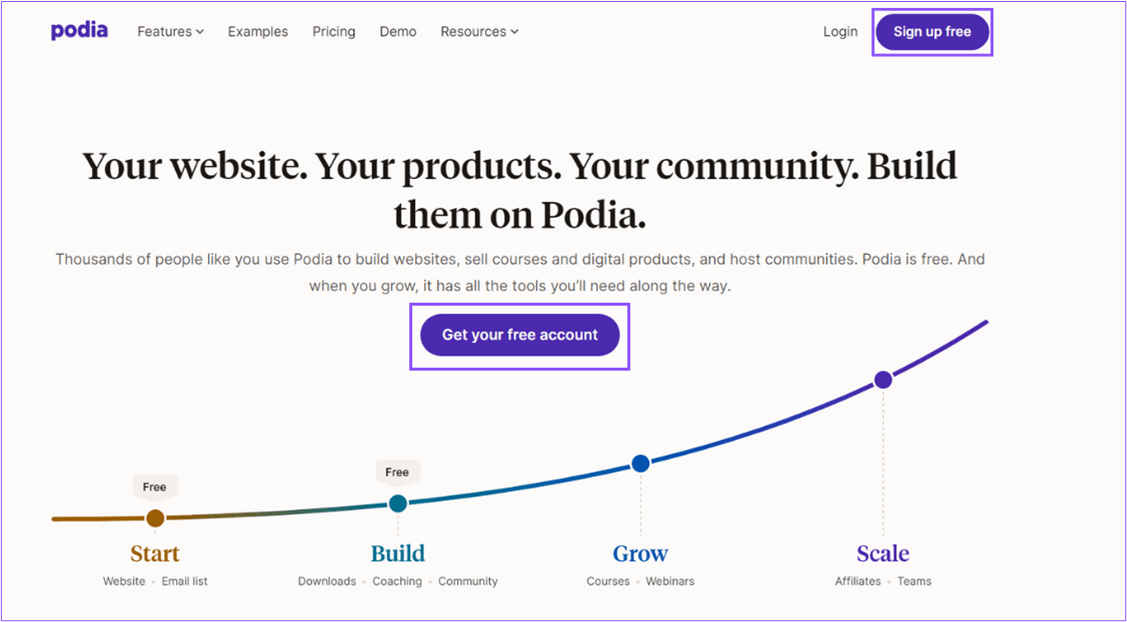Viewport: 1127px width, 622px height.
Task: Select the teal Build marker dot
Action: [397, 503]
